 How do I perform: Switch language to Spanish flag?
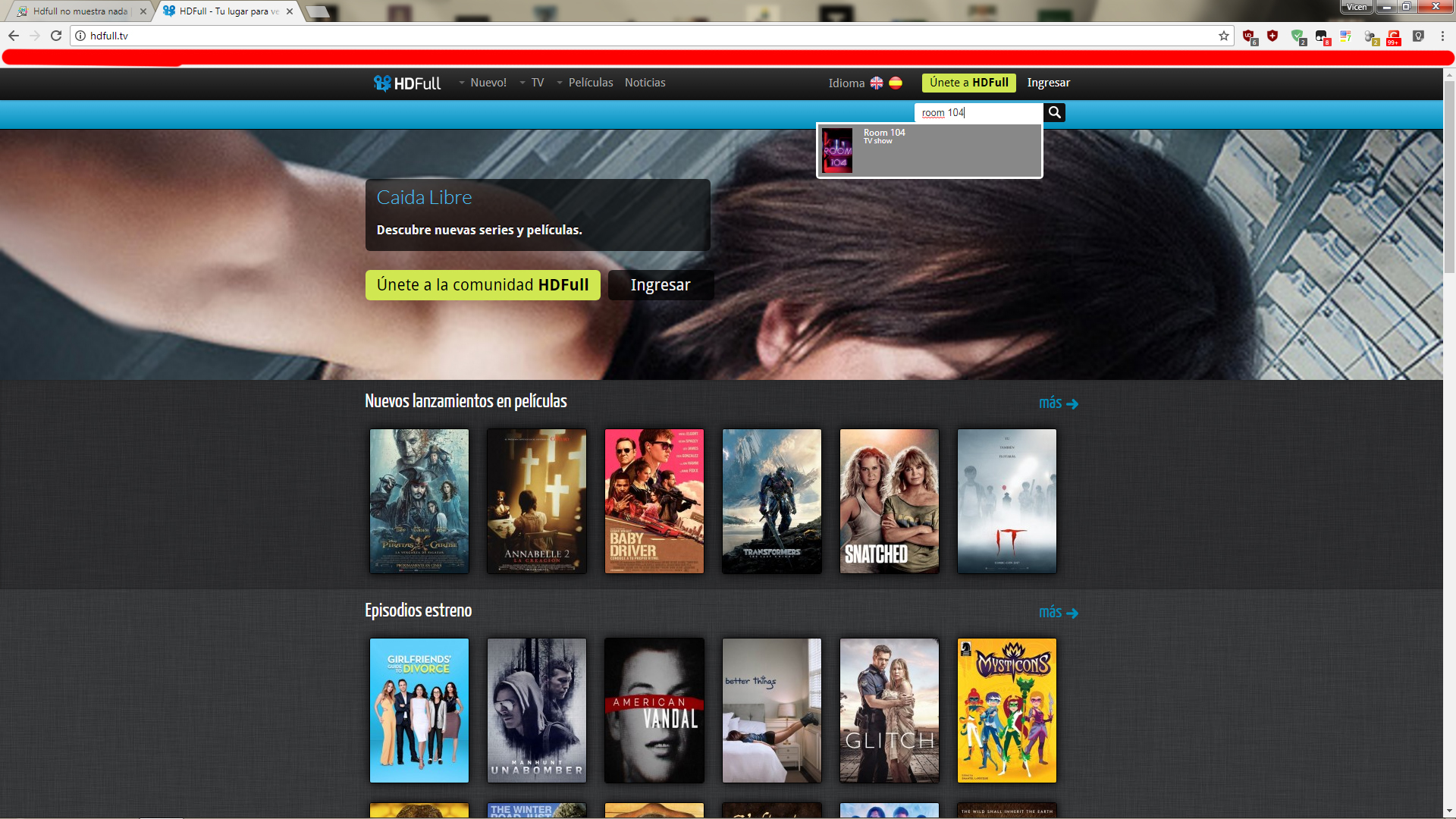(896, 83)
